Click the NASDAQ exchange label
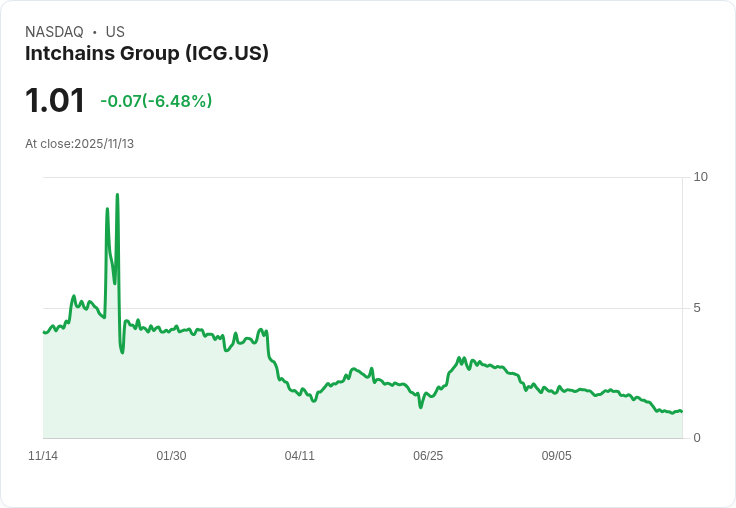This screenshot has height=508, width=736. coord(54,32)
